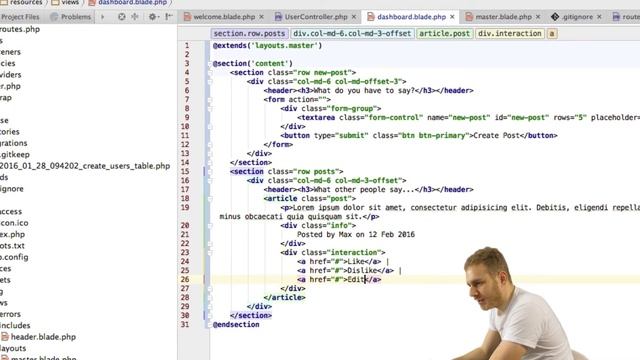Click 'Posted by Max on 12 Feb 2016'
The width and height of the screenshot is (640, 360).
356,235
